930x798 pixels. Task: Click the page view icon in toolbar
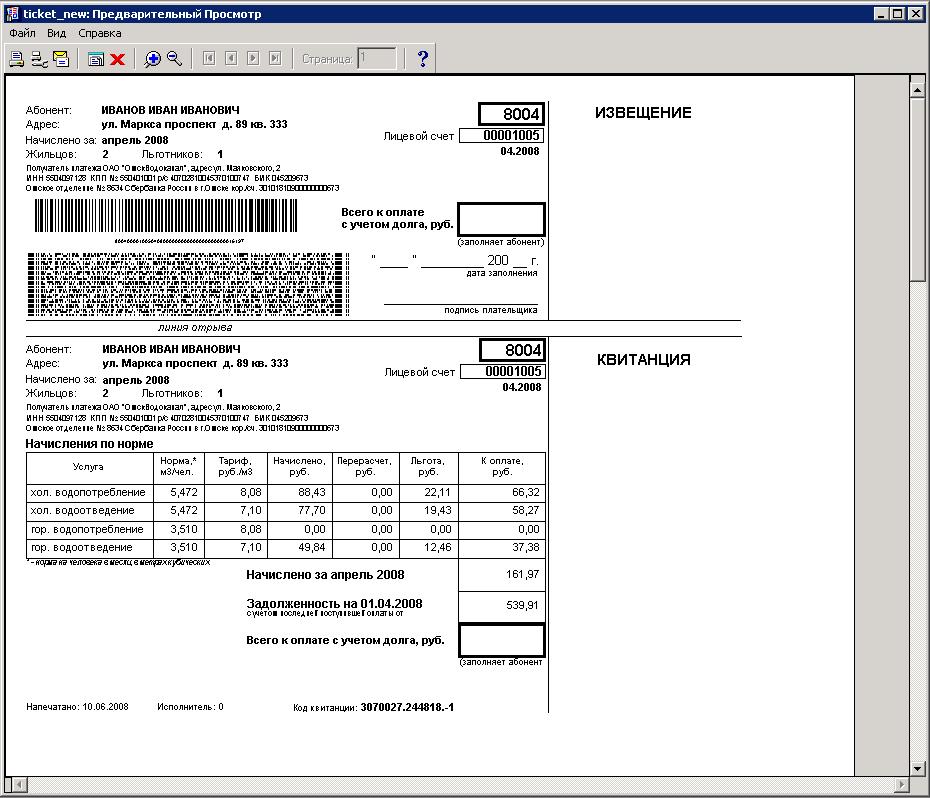(x=96, y=59)
